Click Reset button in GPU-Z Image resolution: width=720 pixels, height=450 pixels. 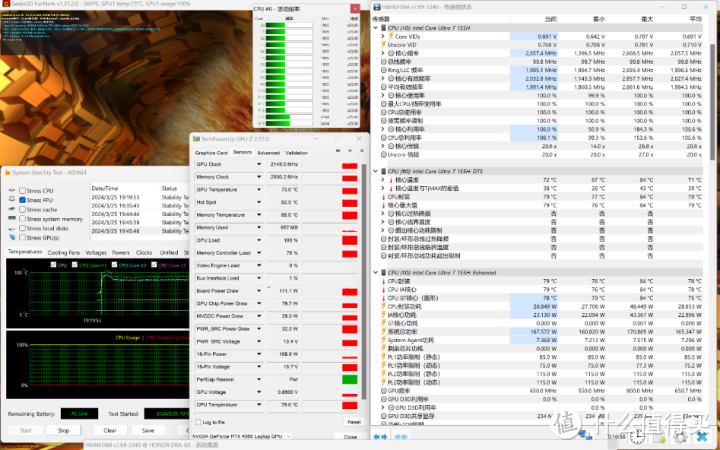click(354, 422)
